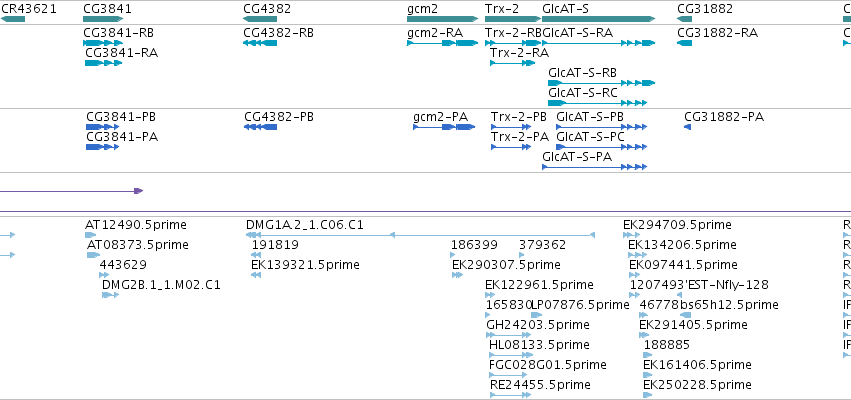This screenshot has width=851, height=400.
Task: Open EST HL08133.5prime
Action: click(539, 345)
